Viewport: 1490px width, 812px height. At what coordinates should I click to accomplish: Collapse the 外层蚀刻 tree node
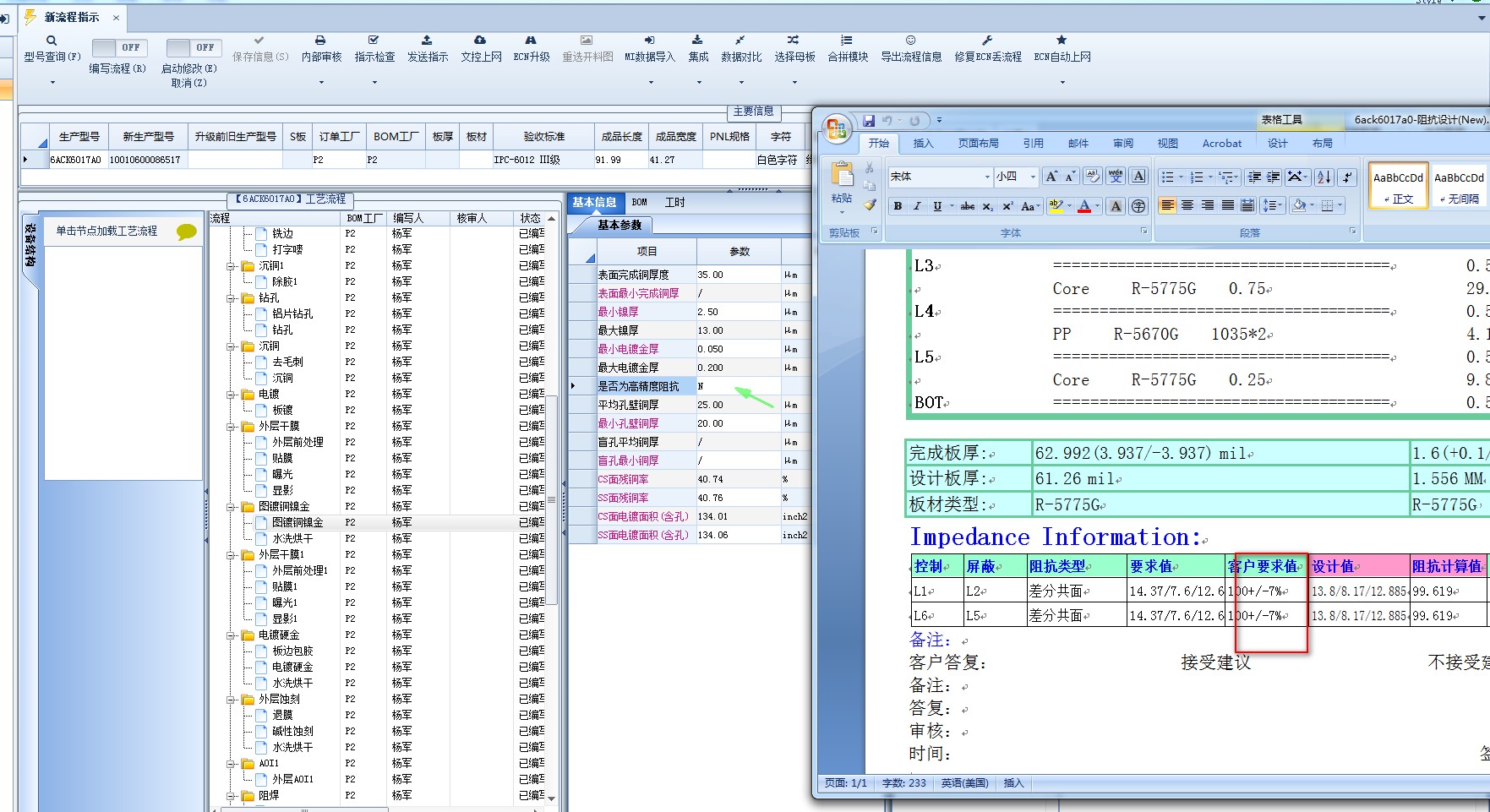(231, 700)
